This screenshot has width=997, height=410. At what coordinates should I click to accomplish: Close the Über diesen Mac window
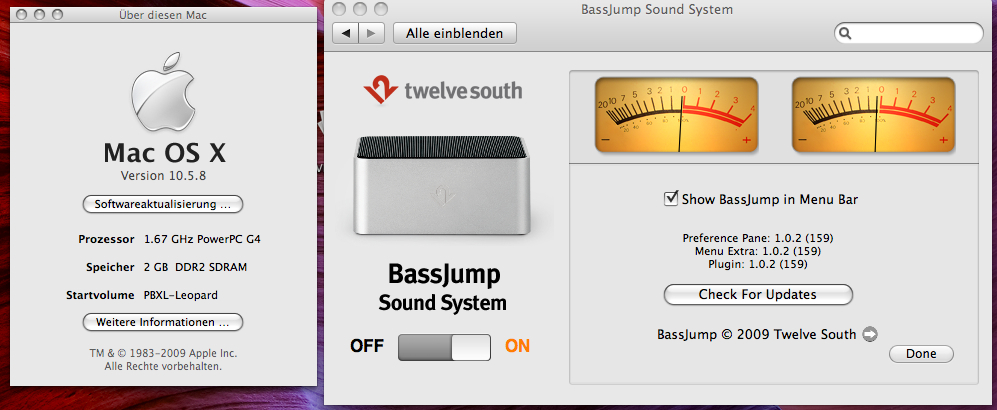pyautogui.click(x=22, y=14)
